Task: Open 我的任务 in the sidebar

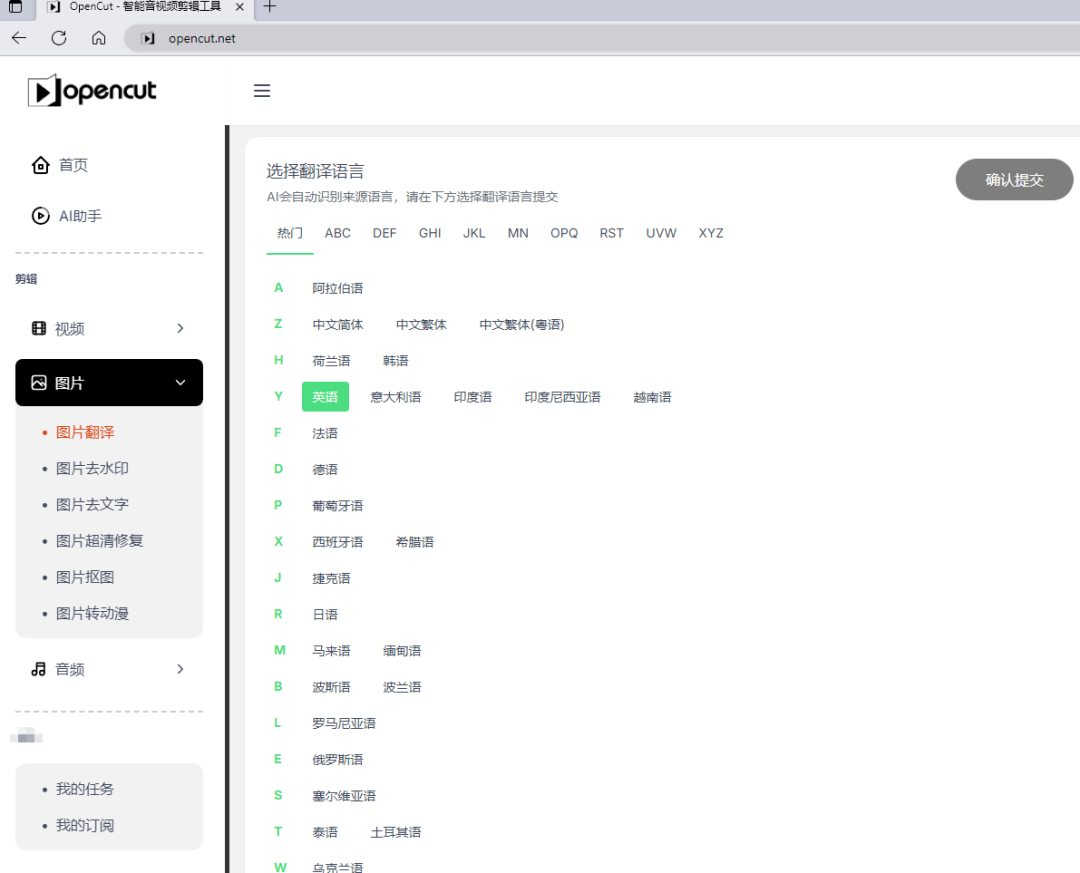Action: [x=85, y=789]
